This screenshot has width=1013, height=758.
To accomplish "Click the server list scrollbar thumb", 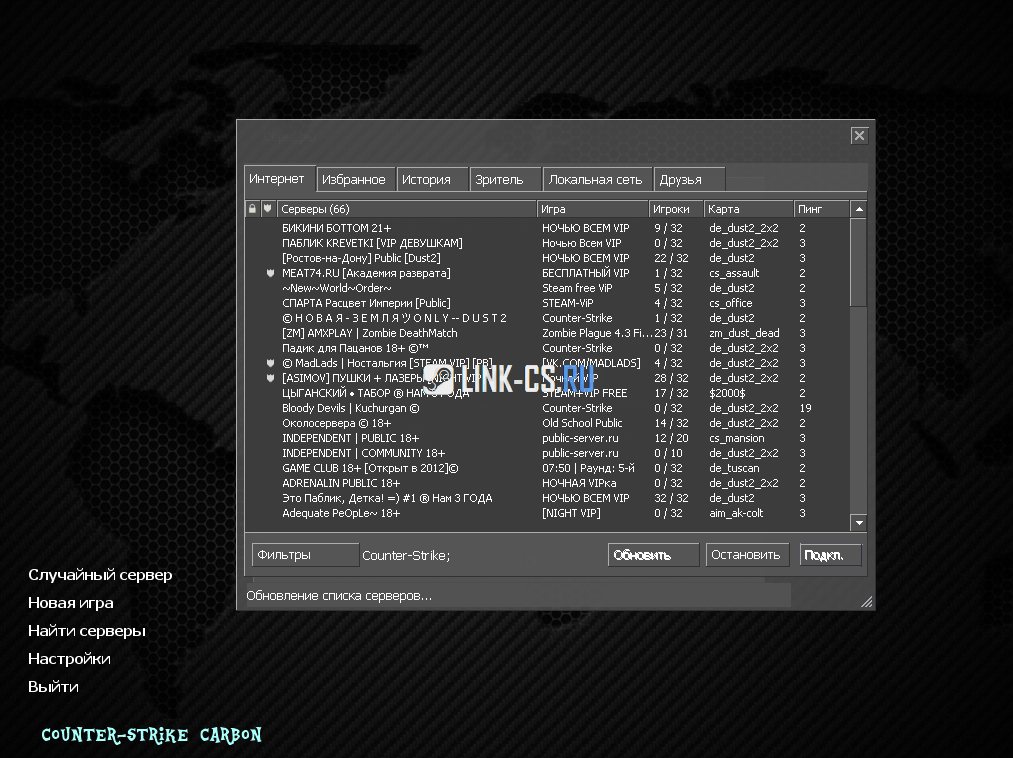I will [x=858, y=262].
